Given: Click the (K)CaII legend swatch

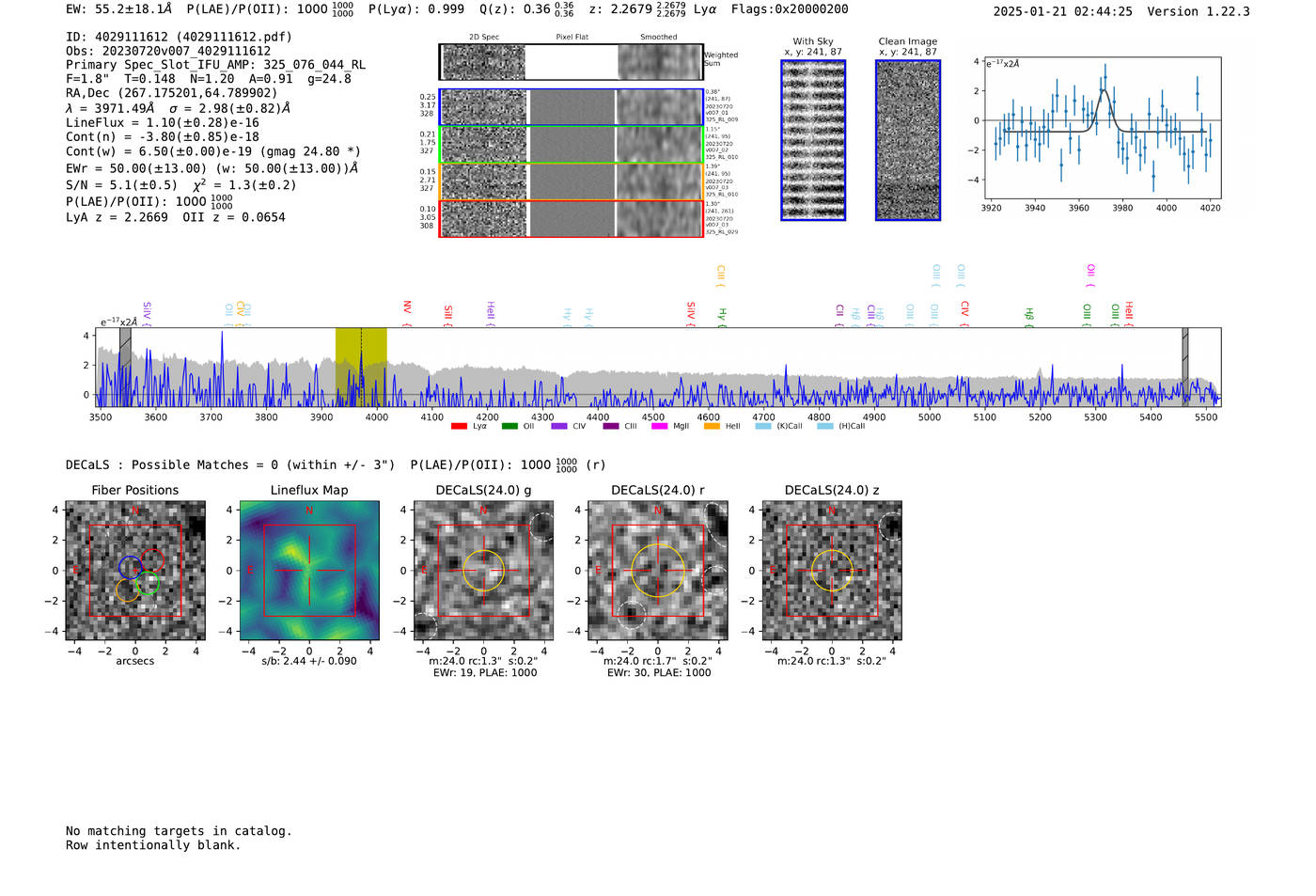Looking at the screenshot, I should pyautogui.click(x=763, y=426).
